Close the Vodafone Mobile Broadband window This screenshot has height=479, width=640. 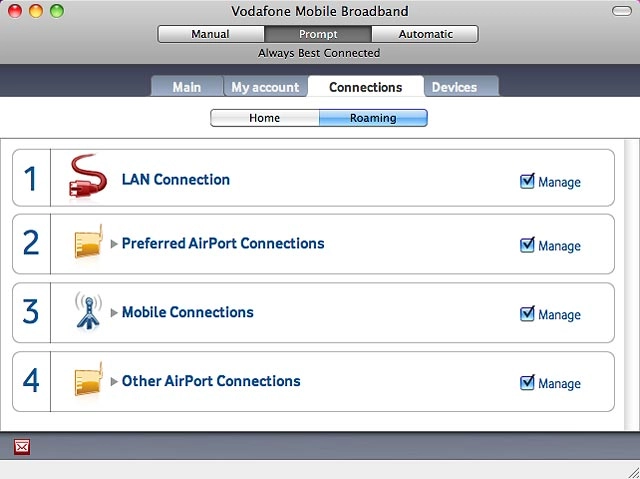pos(15,11)
